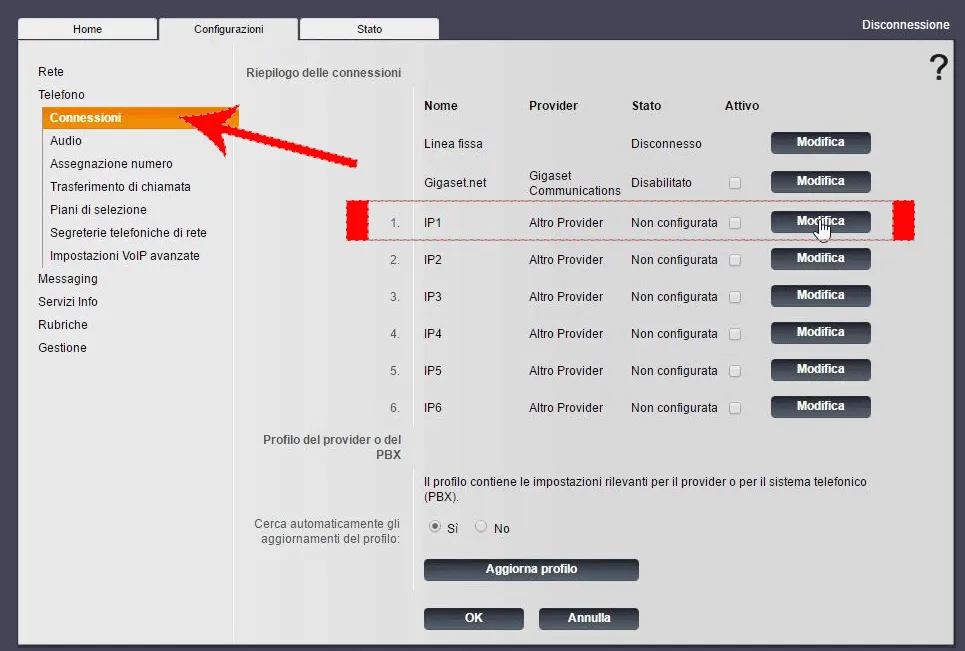The height and width of the screenshot is (651, 965).
Task: Edit the IP1 connection with Modifica
Action: (820, 221)
